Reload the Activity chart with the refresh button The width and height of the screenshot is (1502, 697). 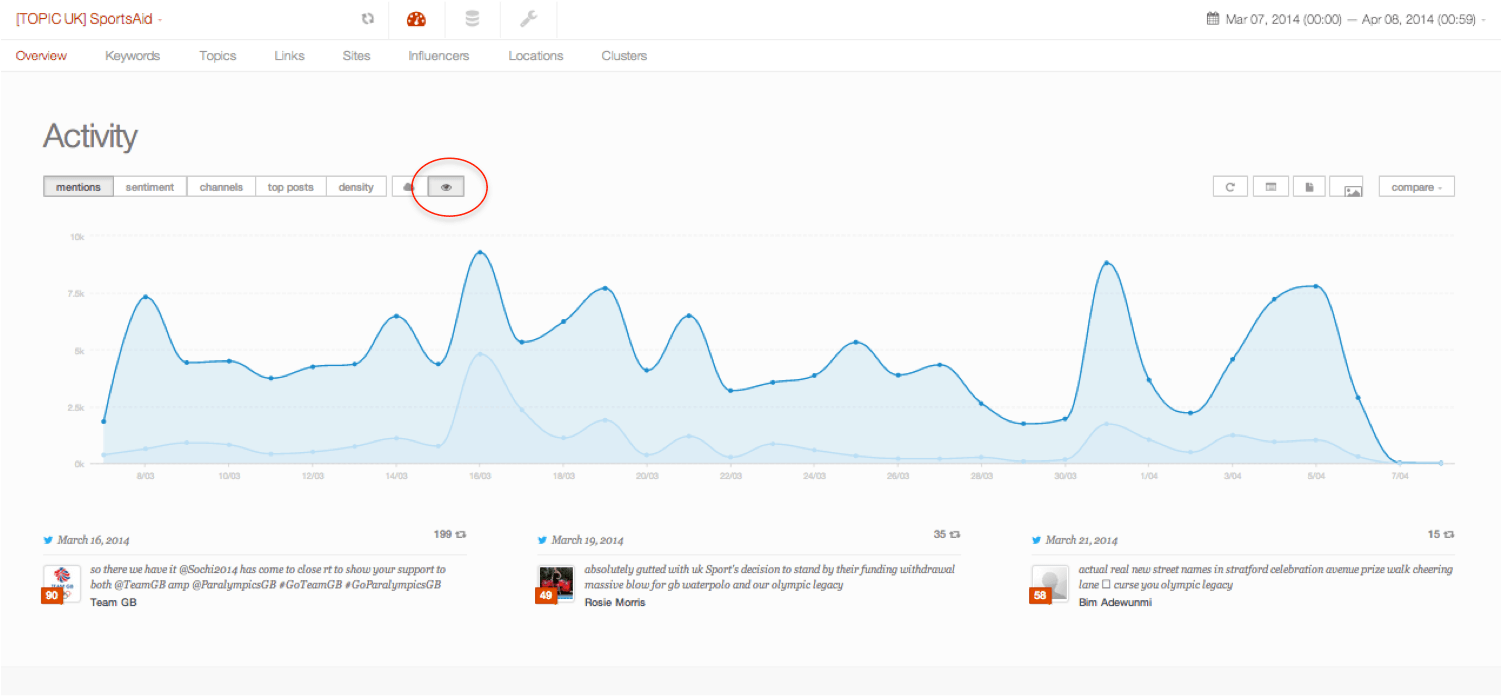tap(1230, 187)
